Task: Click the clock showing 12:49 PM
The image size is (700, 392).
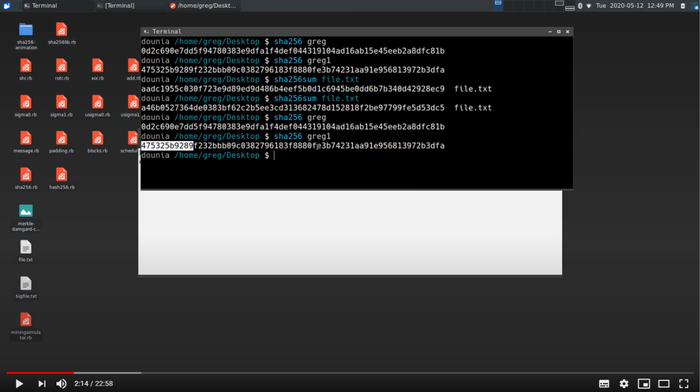Action: click(635, 6)
